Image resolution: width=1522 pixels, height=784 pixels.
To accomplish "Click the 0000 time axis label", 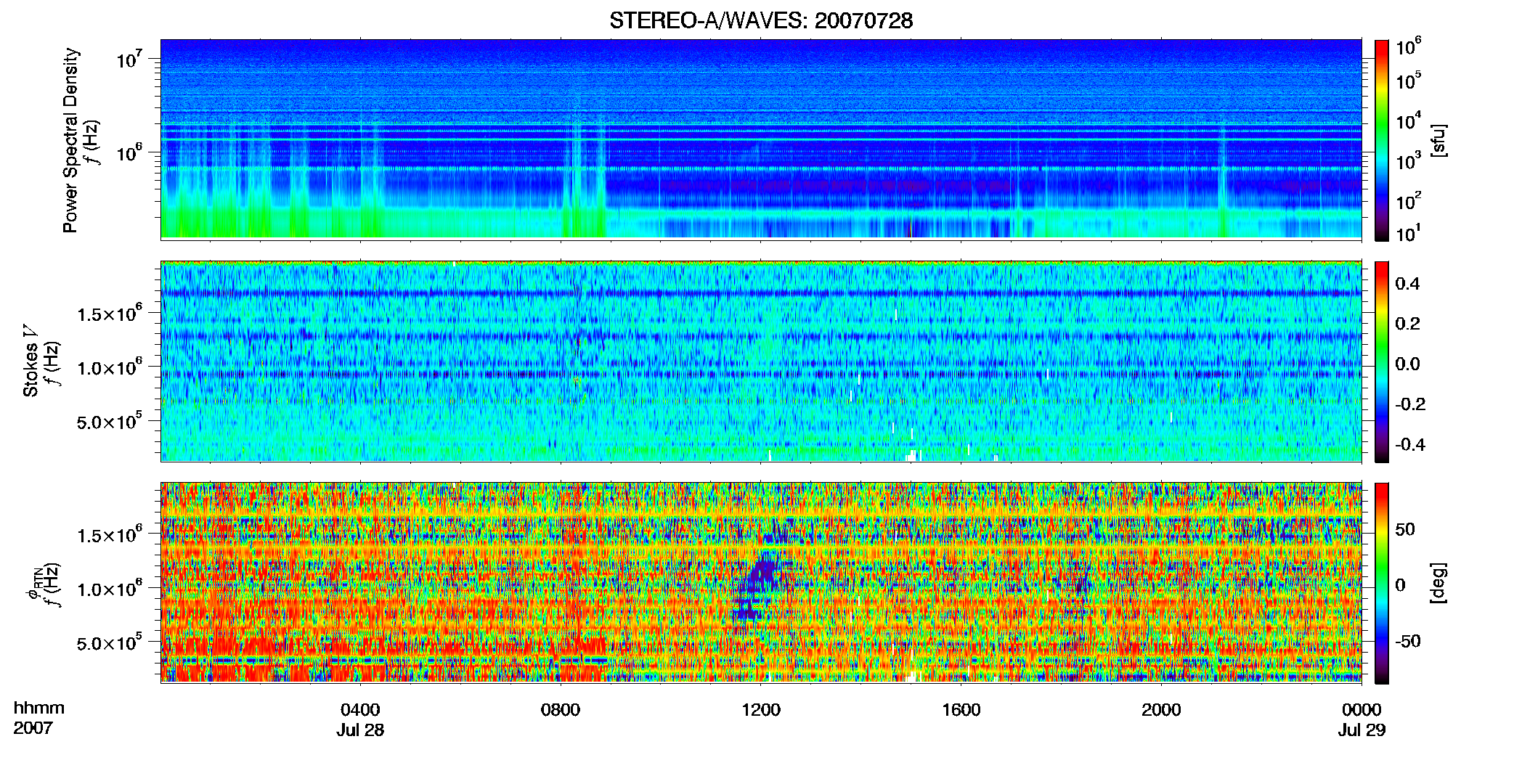I will (1362, 710).
